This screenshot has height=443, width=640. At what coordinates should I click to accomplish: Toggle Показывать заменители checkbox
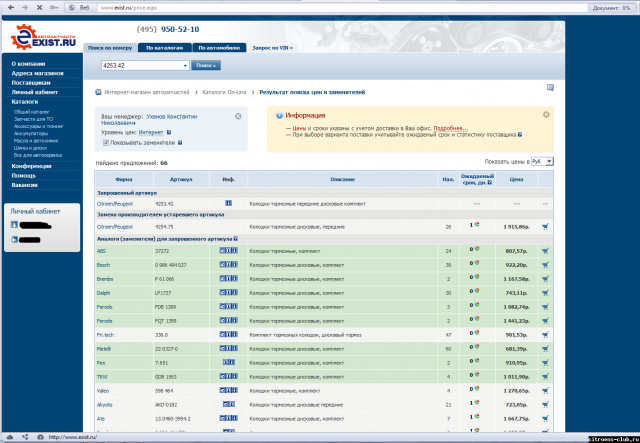[x=106, y=142]
